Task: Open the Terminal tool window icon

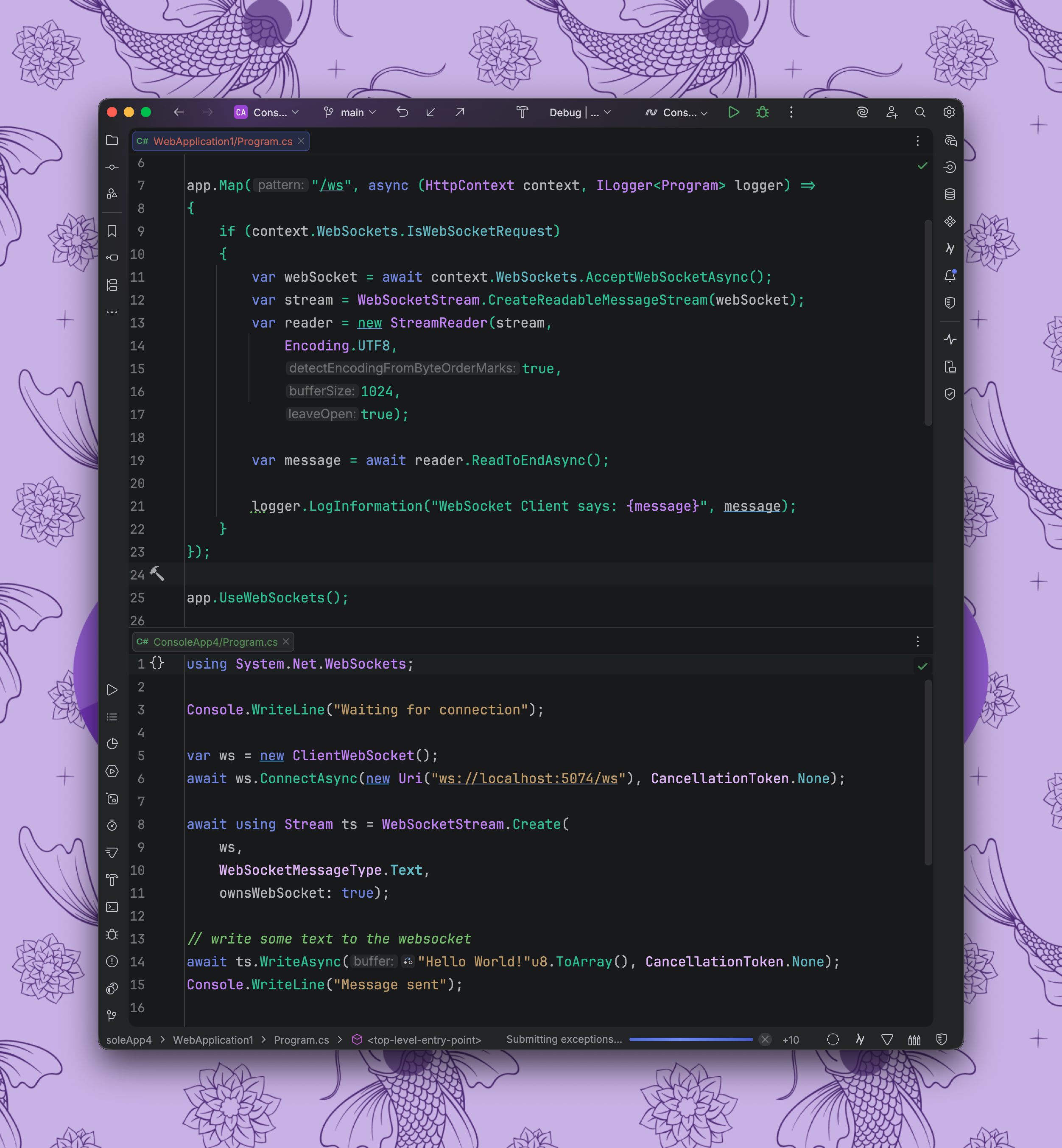Action: point(112,907)
